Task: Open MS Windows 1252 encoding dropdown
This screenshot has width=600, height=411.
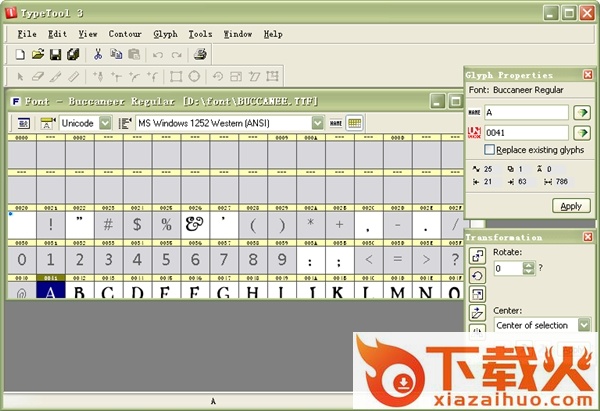Action: click(x=317, y=123)
